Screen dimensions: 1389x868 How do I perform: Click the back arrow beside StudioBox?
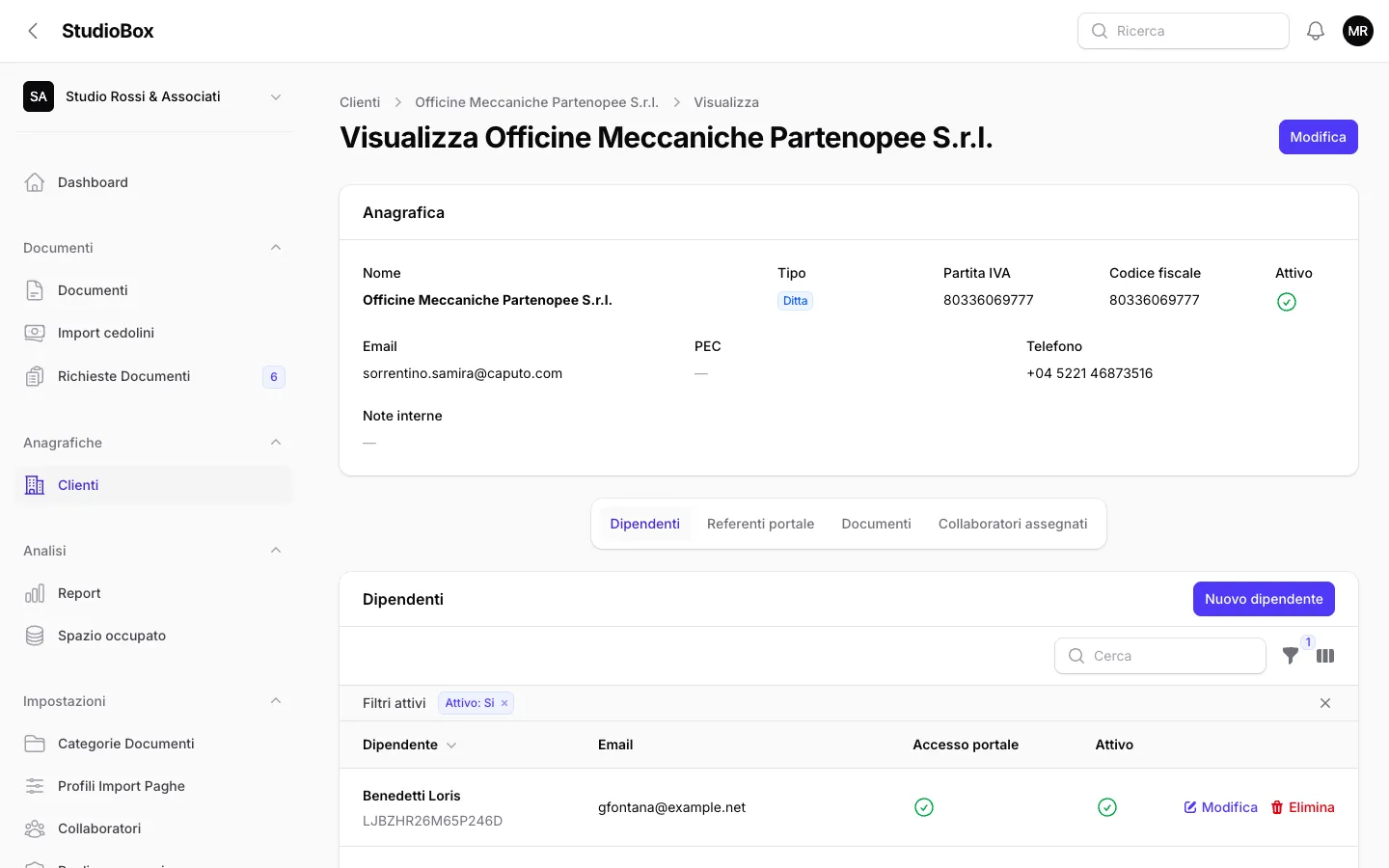click(x=33, y=31)
